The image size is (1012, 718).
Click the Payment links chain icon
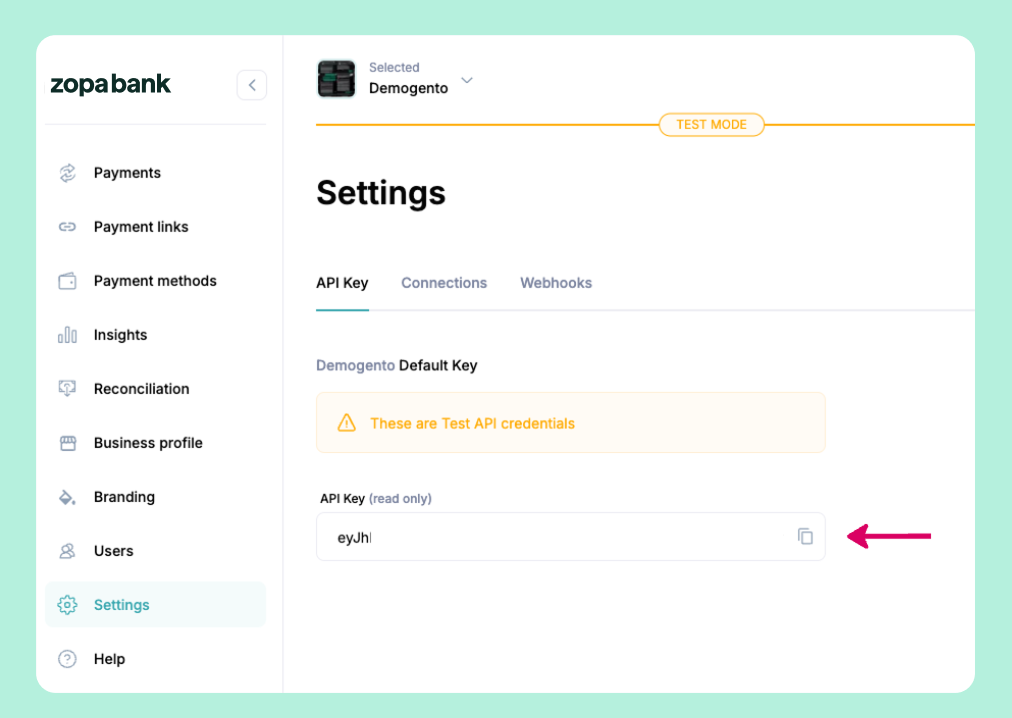pyautogui.click(x=68, y=227)
